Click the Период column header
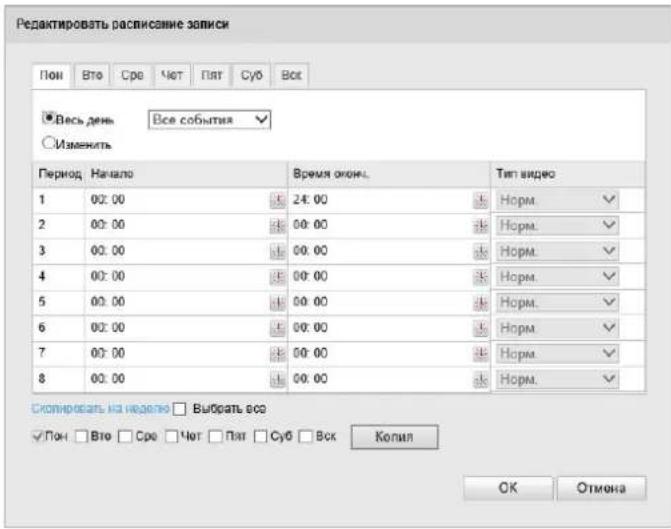This screenshot has width=671, height=529. (60, 174)
